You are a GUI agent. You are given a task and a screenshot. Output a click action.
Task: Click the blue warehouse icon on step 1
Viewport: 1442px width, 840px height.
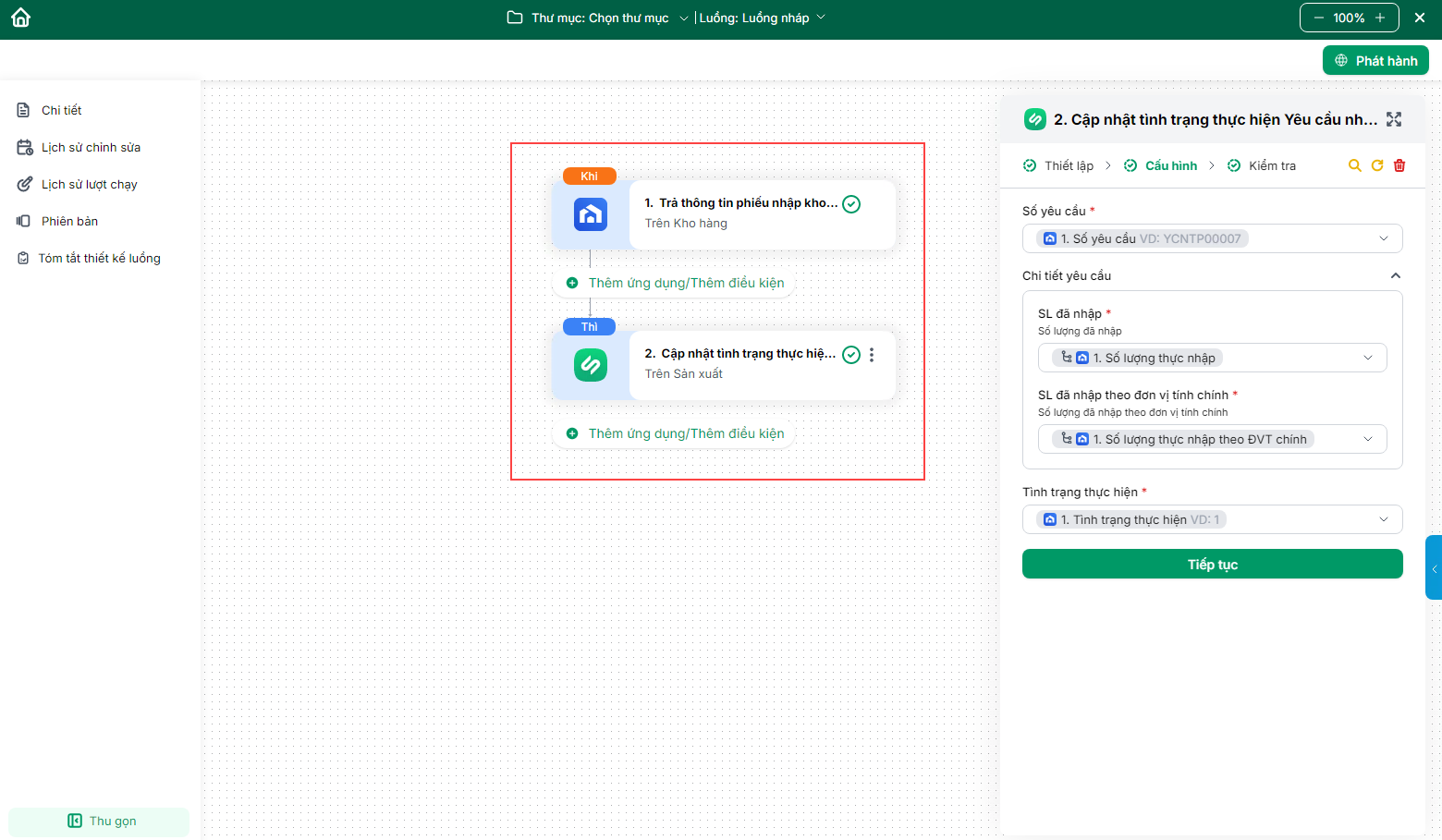click(591, 214)
